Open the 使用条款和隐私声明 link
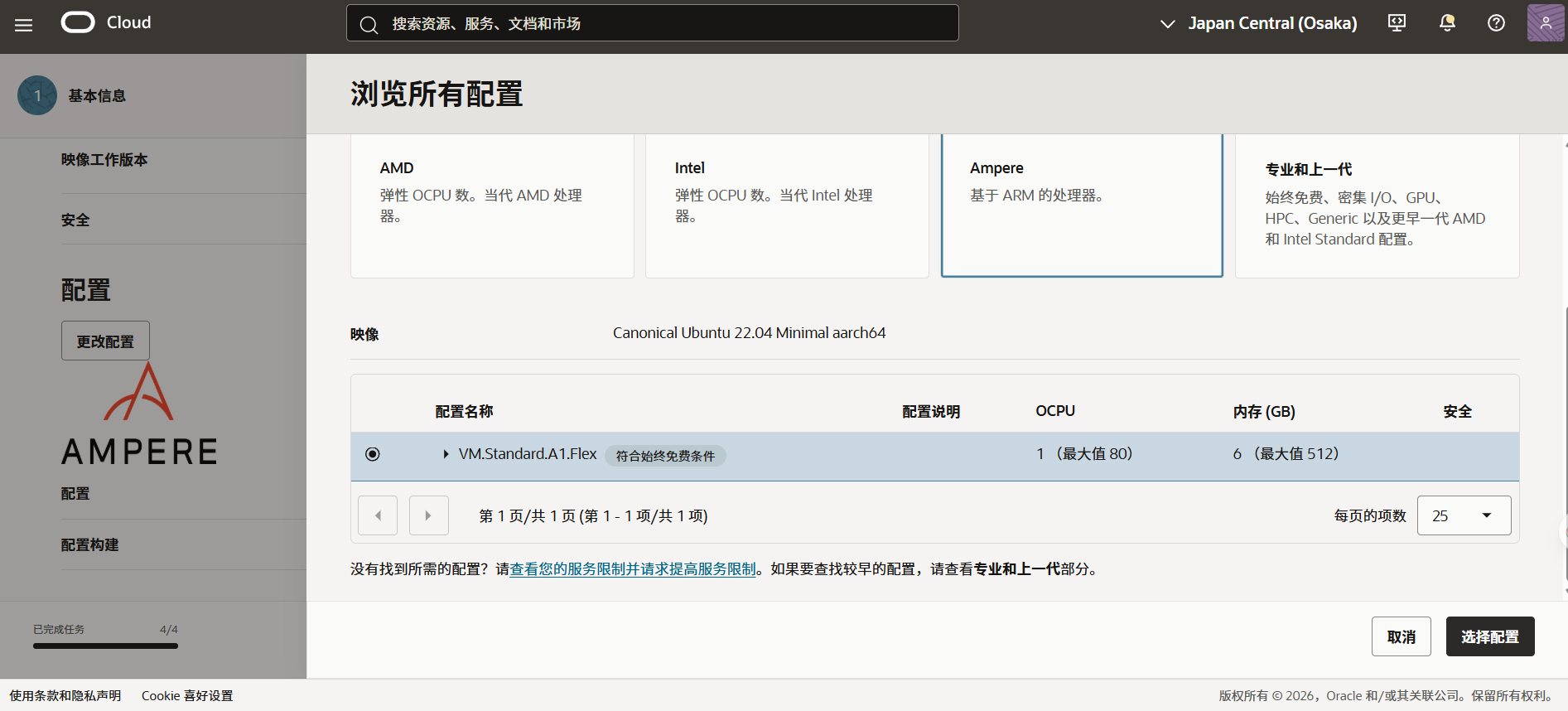 [x=65, y=696]
